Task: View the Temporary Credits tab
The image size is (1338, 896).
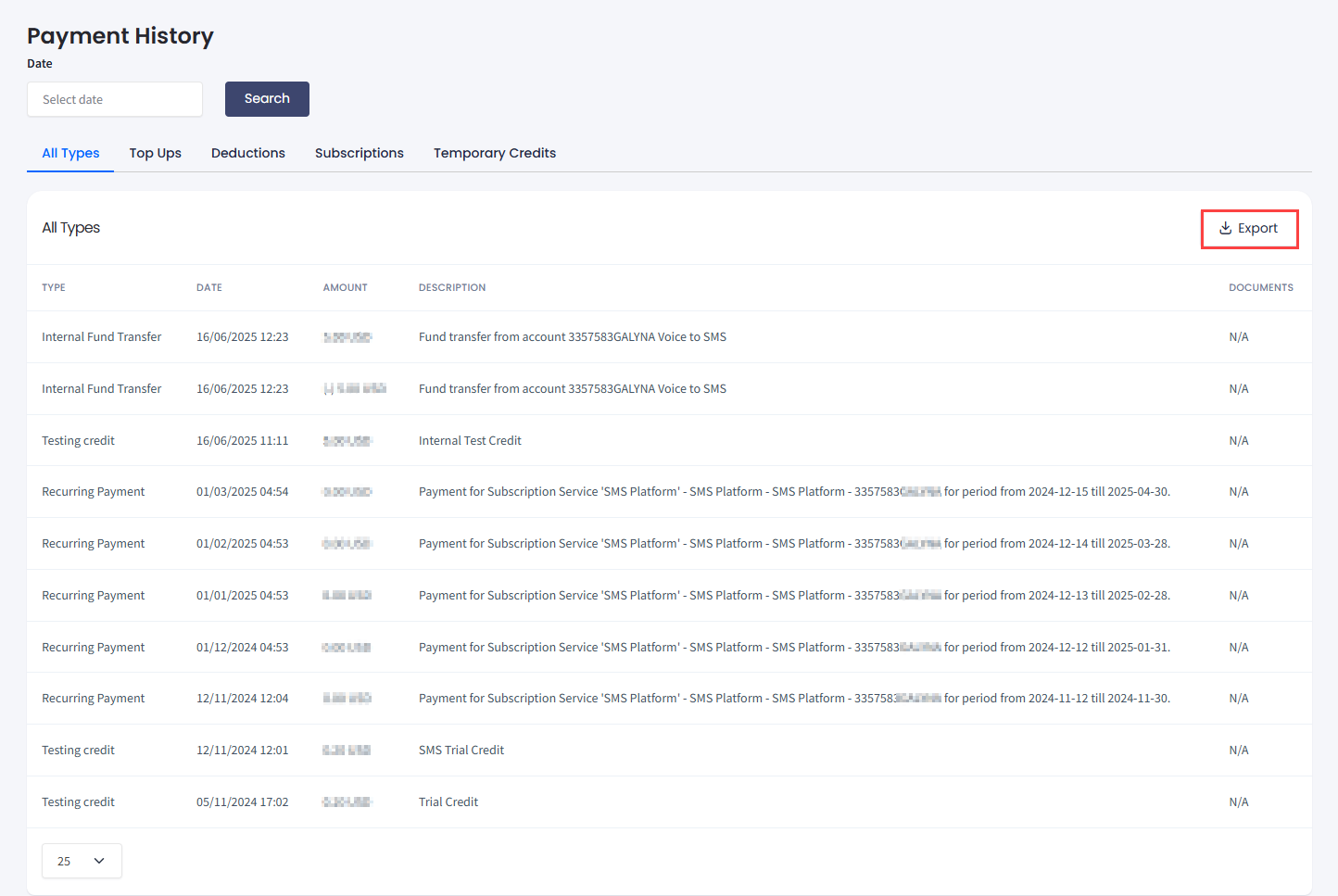Action: 494,153
